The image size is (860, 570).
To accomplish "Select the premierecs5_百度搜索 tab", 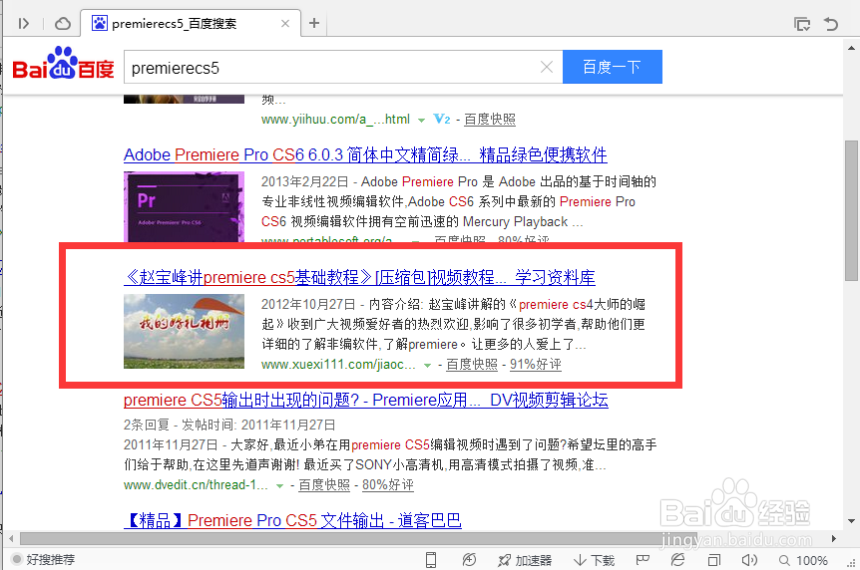I will 190,23.
